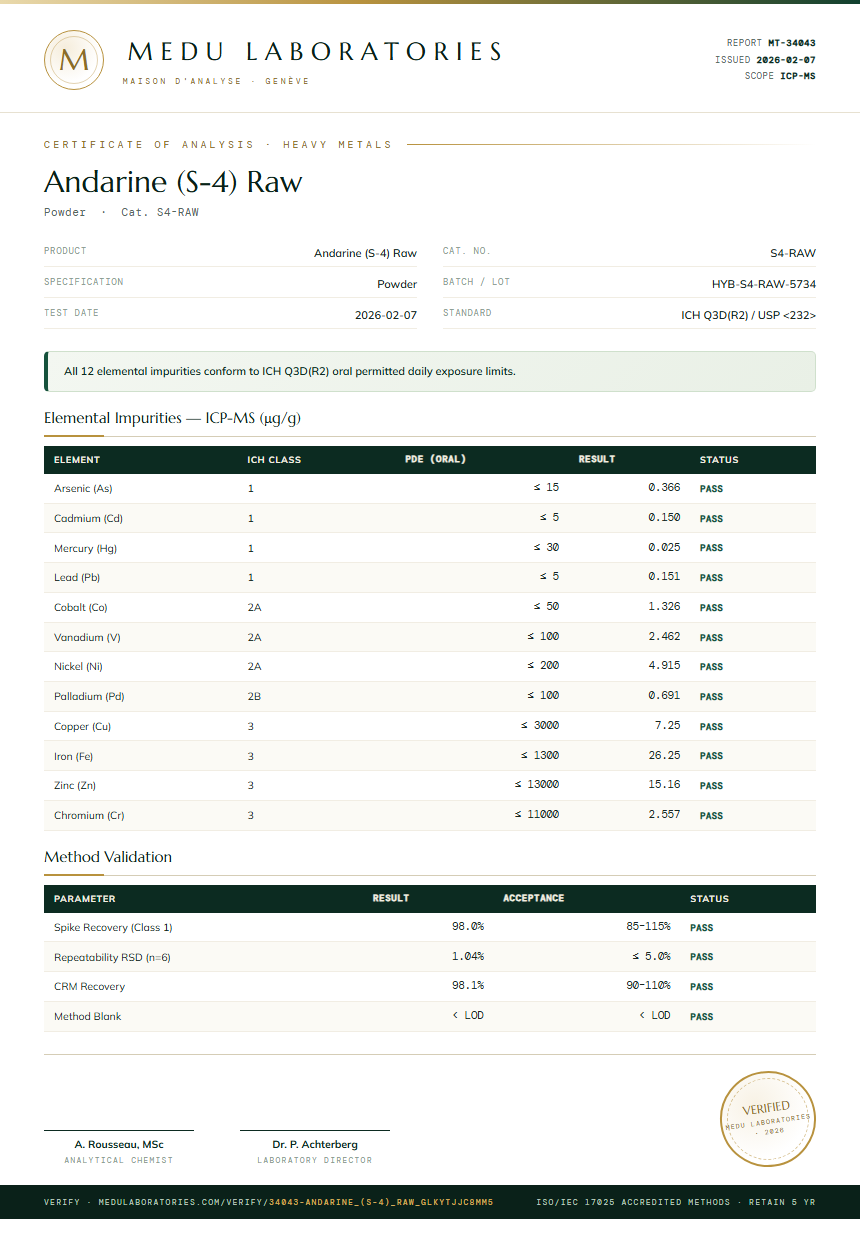Screen dimensions: 860x1249
Task: Click the Verified Medu Laboratories seal
Action: tap(769, 1118)
